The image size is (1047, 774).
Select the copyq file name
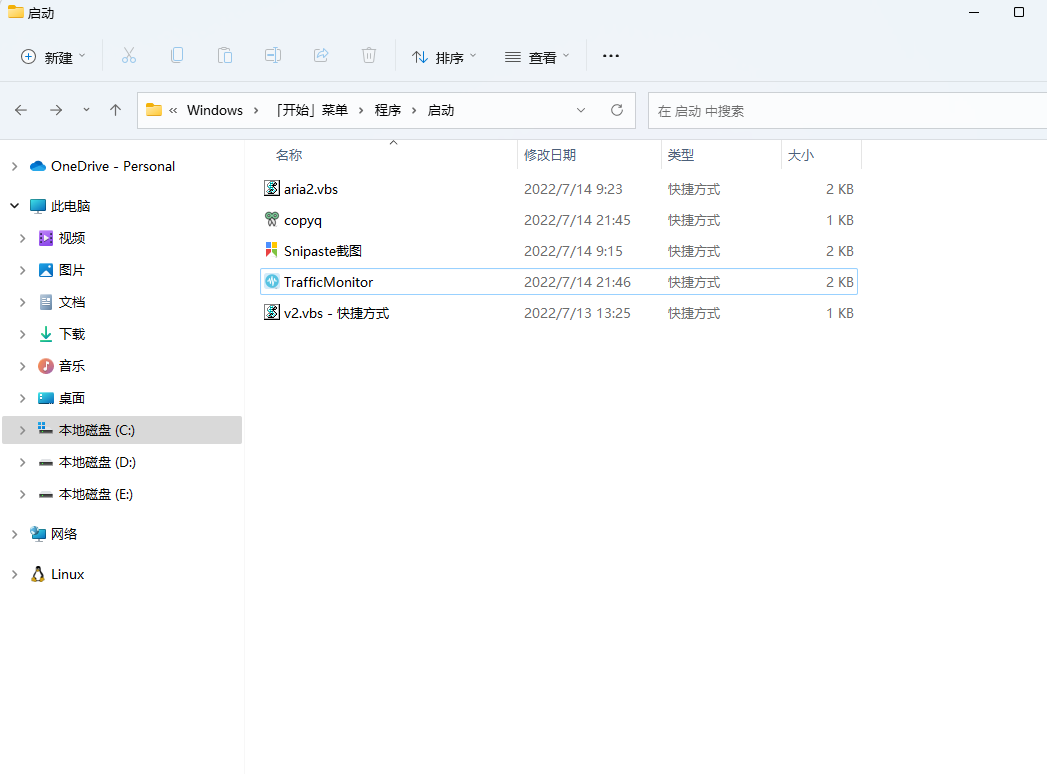coord(302,220)
